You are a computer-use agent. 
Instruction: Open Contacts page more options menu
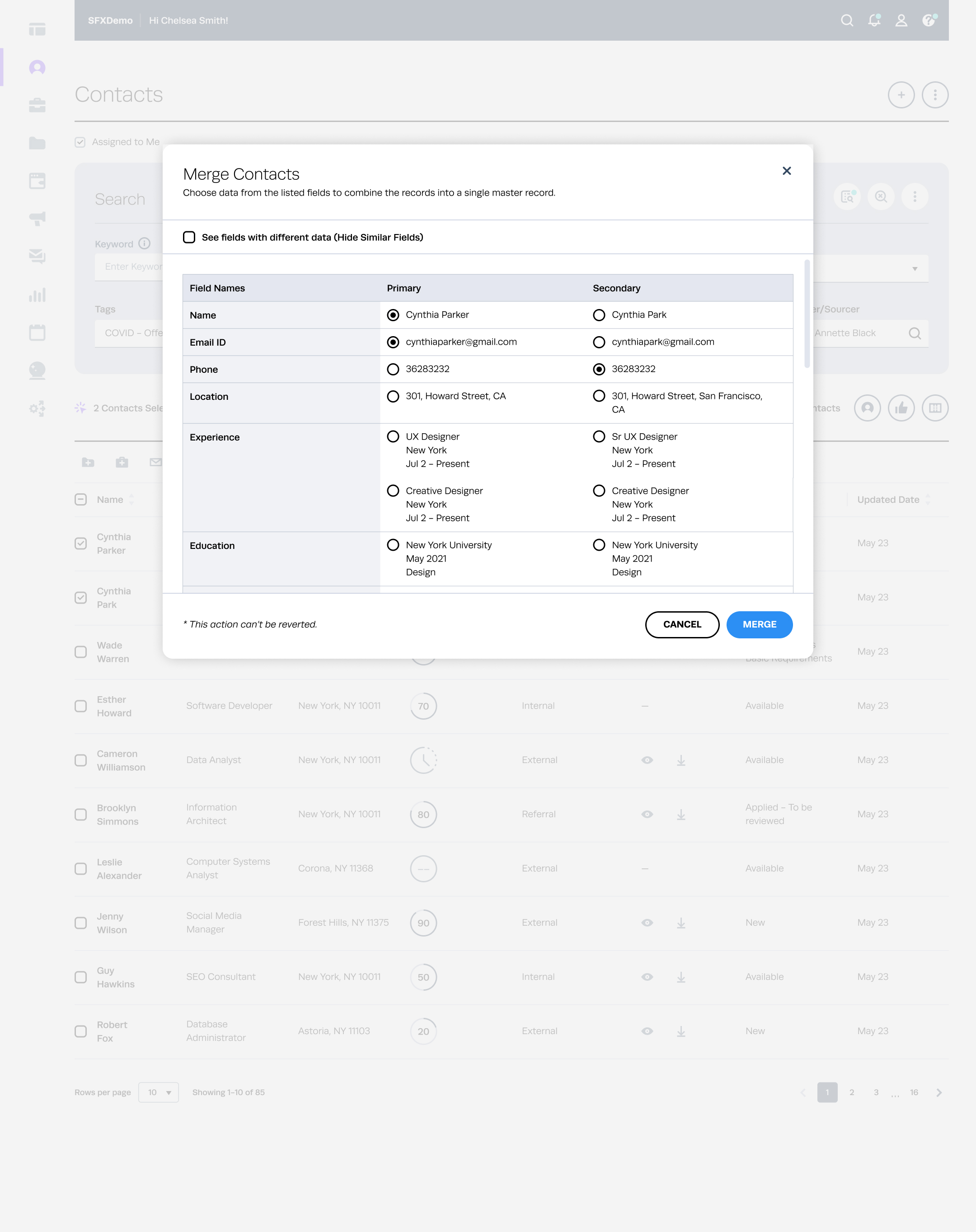click(935, 95)
